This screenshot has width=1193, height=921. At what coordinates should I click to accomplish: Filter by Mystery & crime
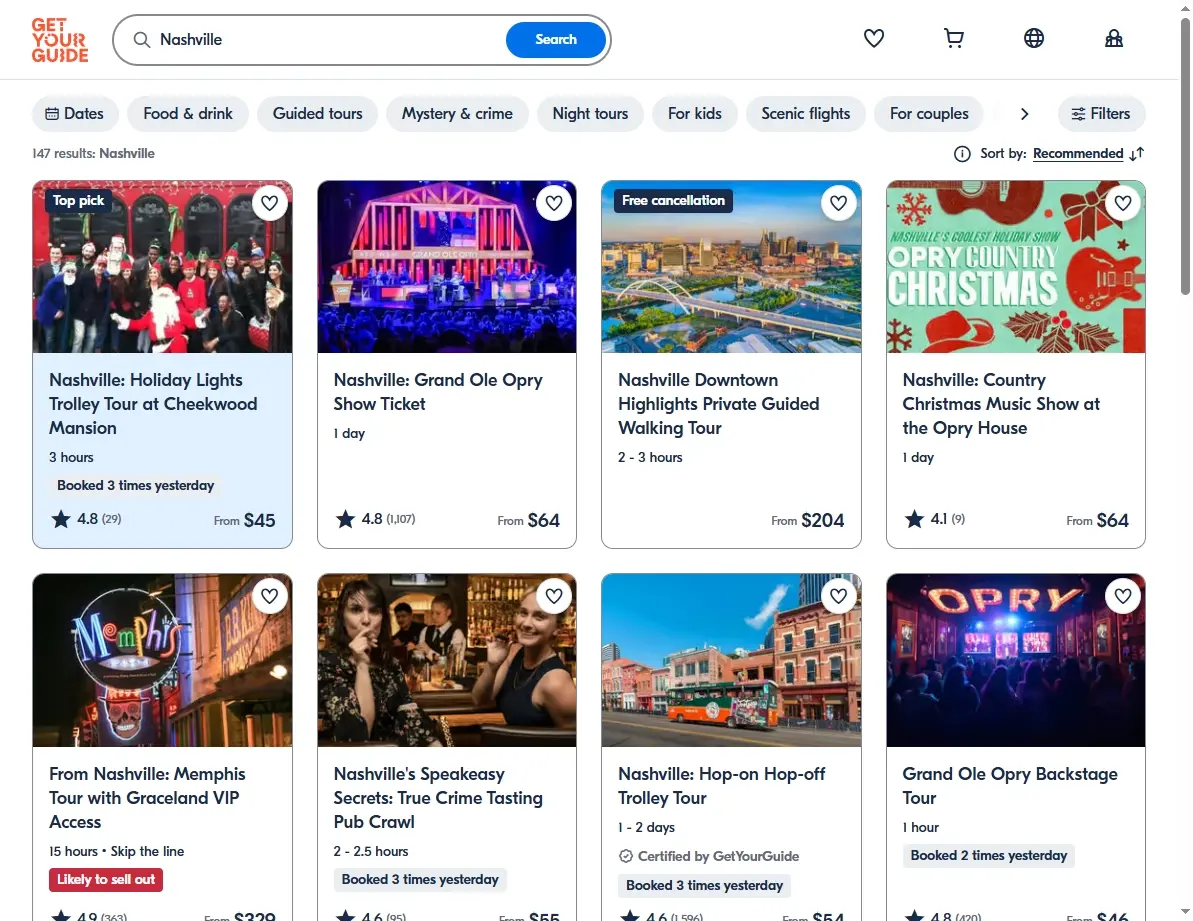(x=457, y=114)
